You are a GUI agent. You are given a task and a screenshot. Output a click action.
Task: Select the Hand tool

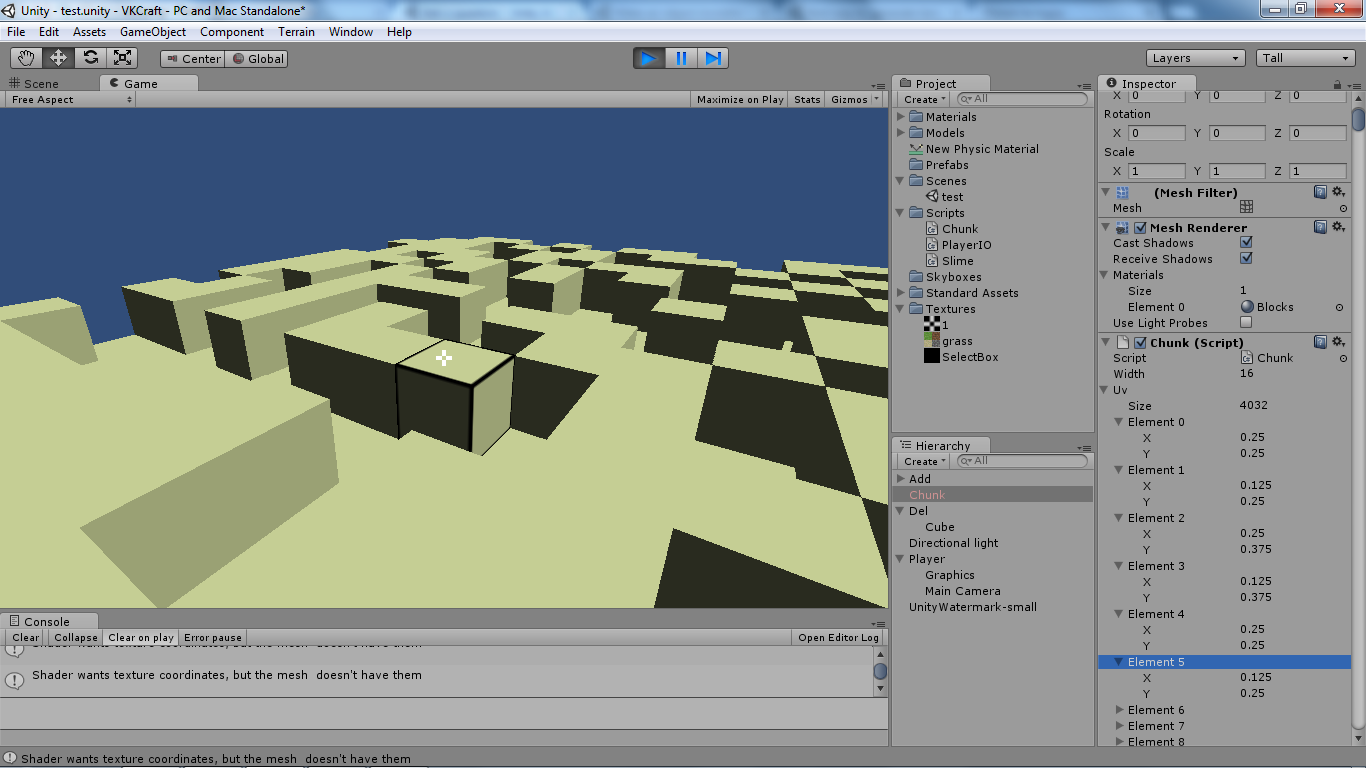(x=26, y=58)
